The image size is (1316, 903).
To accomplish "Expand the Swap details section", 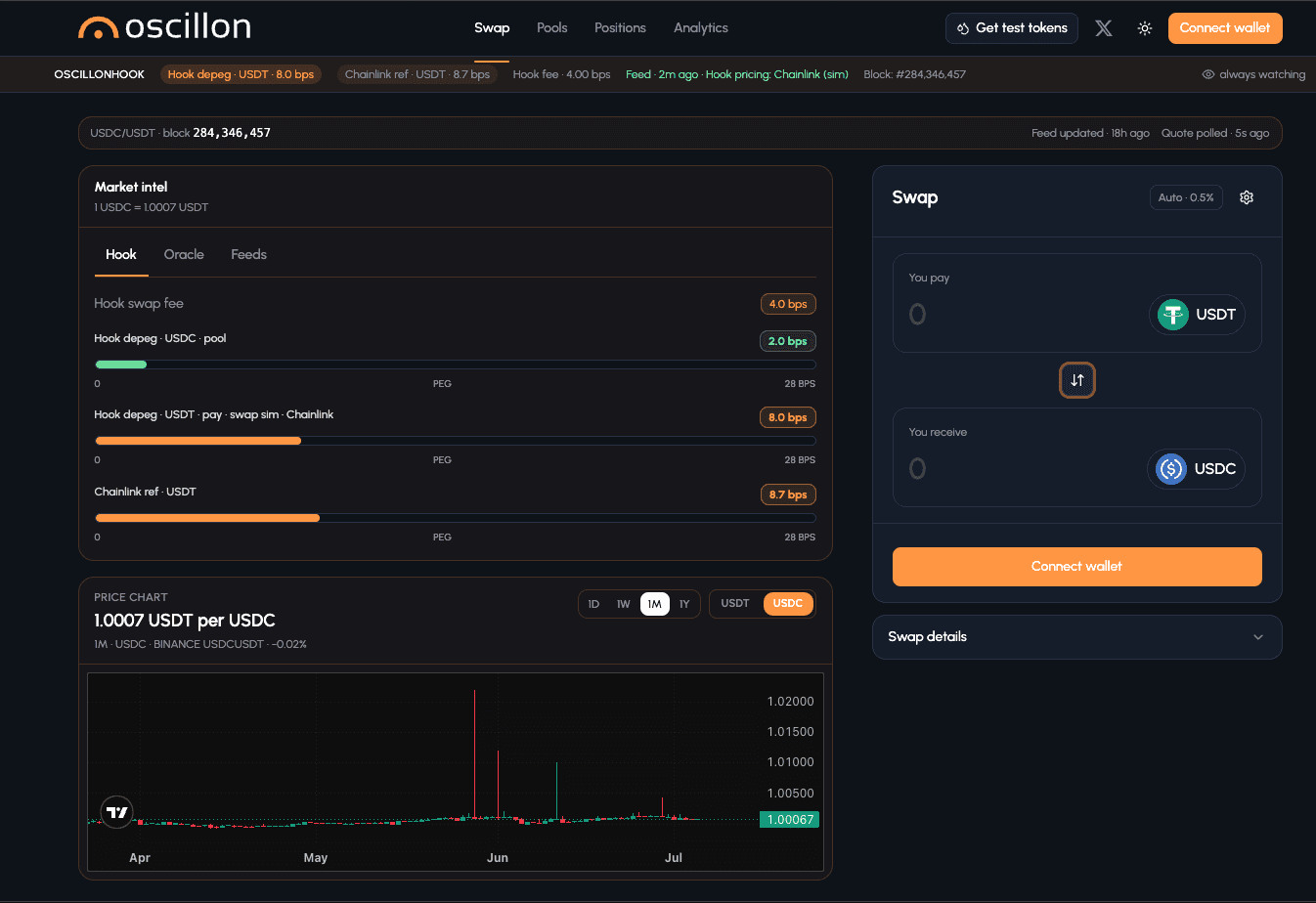I will coord(1077,637).
